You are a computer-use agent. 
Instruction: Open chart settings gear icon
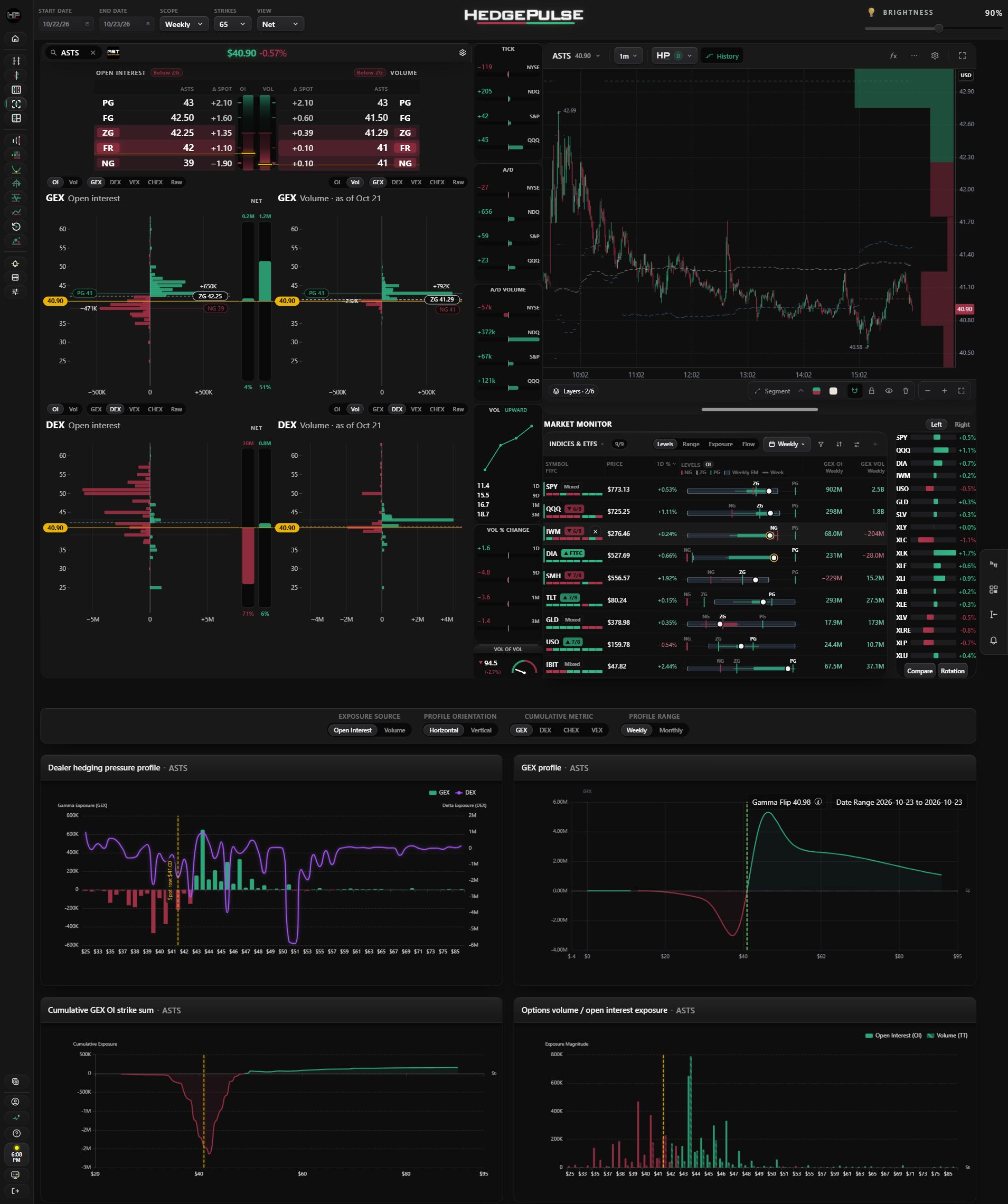(x=935, y=55)
